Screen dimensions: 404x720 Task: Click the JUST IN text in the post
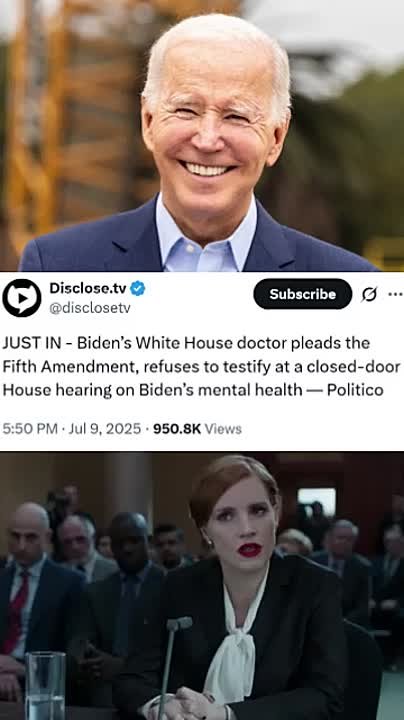[x=33, y=343]
